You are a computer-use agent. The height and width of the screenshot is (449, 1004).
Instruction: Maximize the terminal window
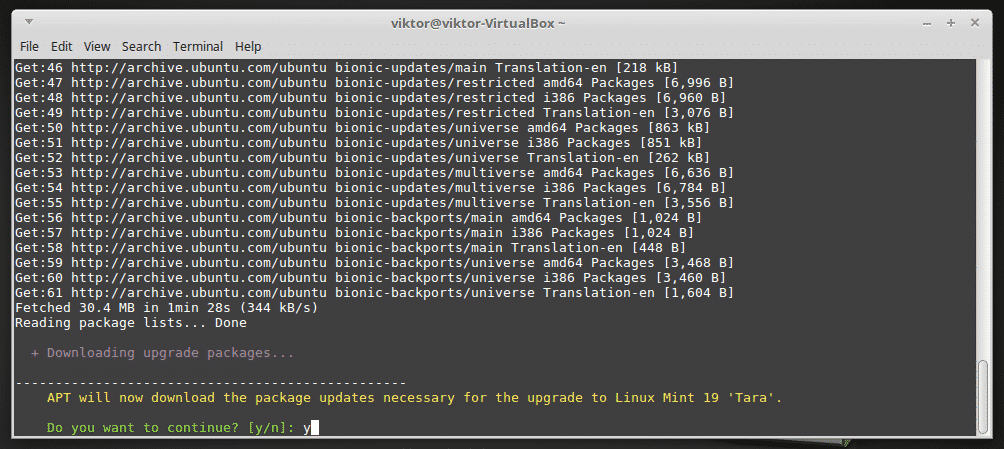coord(950,21)
